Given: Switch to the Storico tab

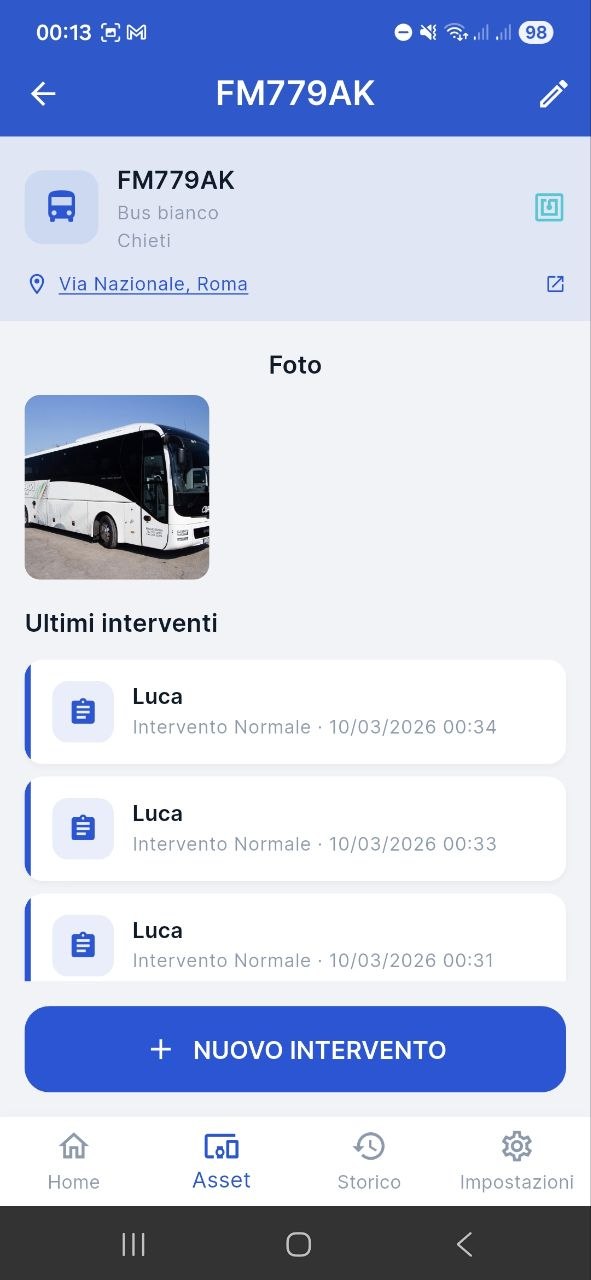Looking at the screenshot, I should (x=369, y=1160).
